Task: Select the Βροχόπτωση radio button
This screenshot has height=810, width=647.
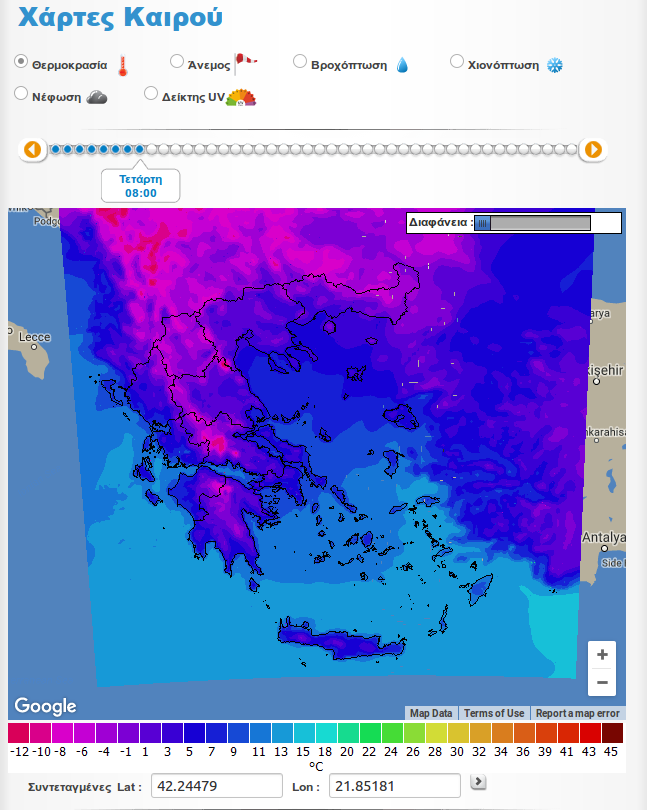Action: pyautogui.click(x=300, y=61)
